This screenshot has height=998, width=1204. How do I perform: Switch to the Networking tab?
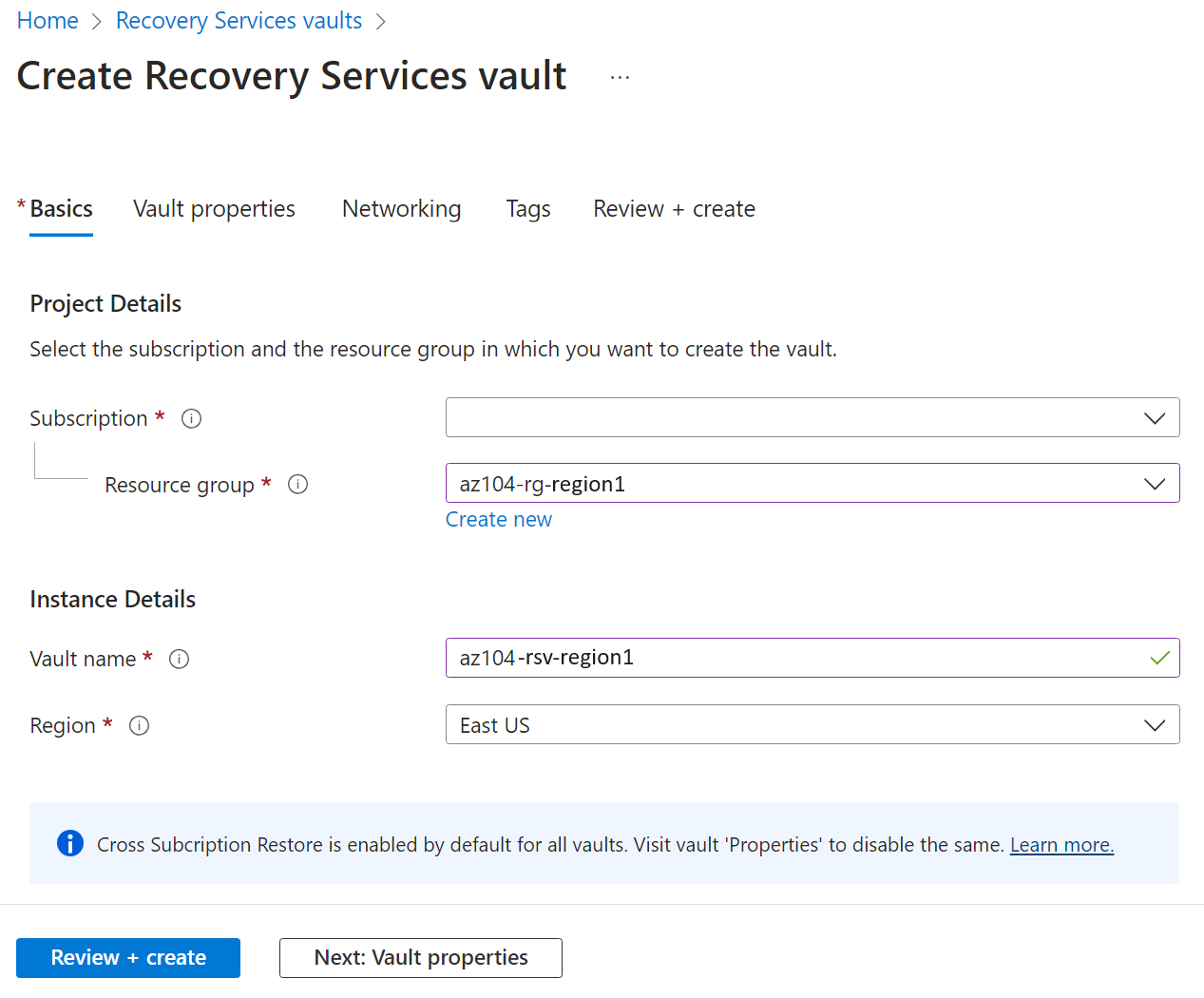[401, 208]
